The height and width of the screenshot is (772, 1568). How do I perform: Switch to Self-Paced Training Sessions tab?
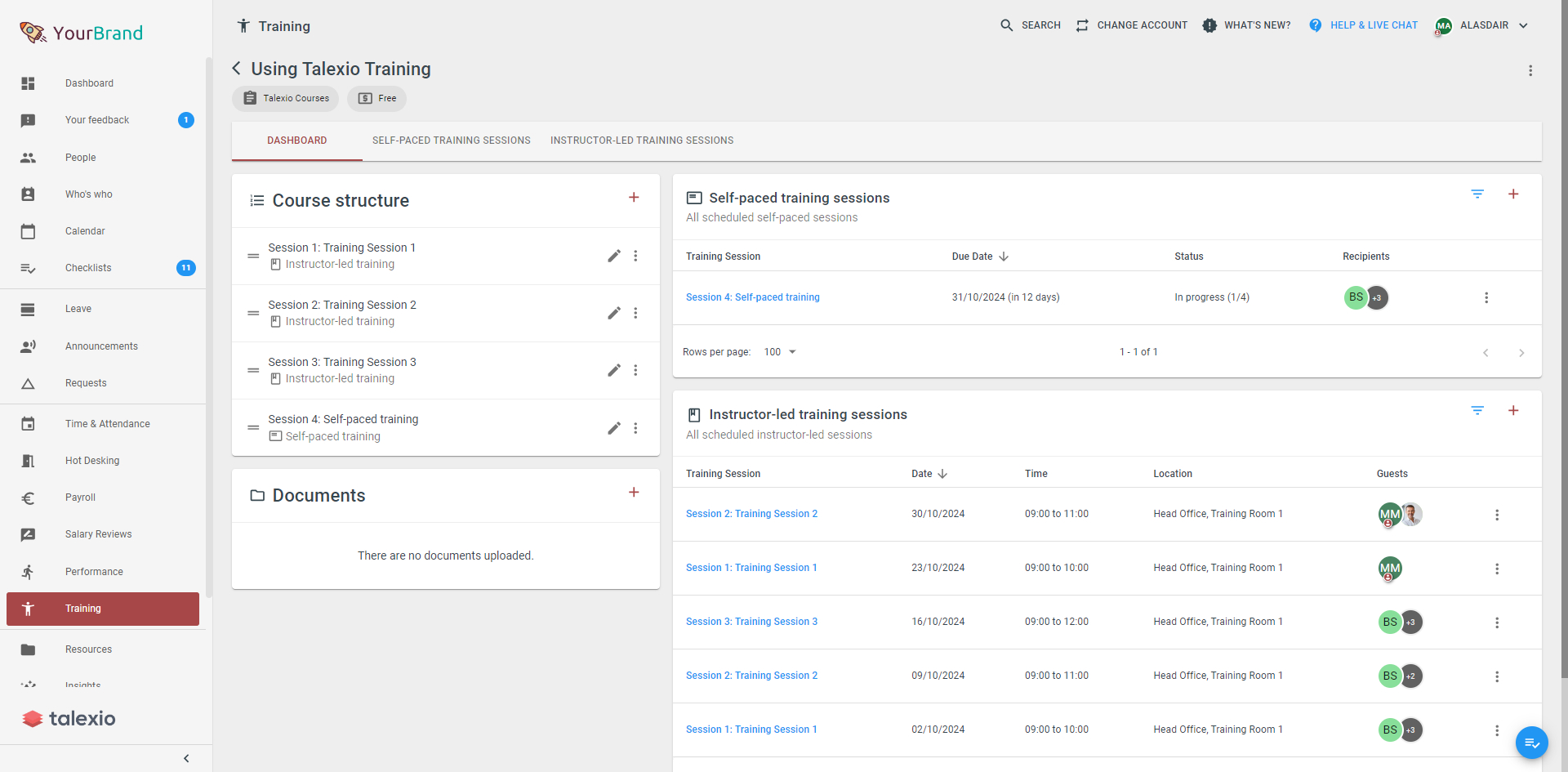pos(451,140)
